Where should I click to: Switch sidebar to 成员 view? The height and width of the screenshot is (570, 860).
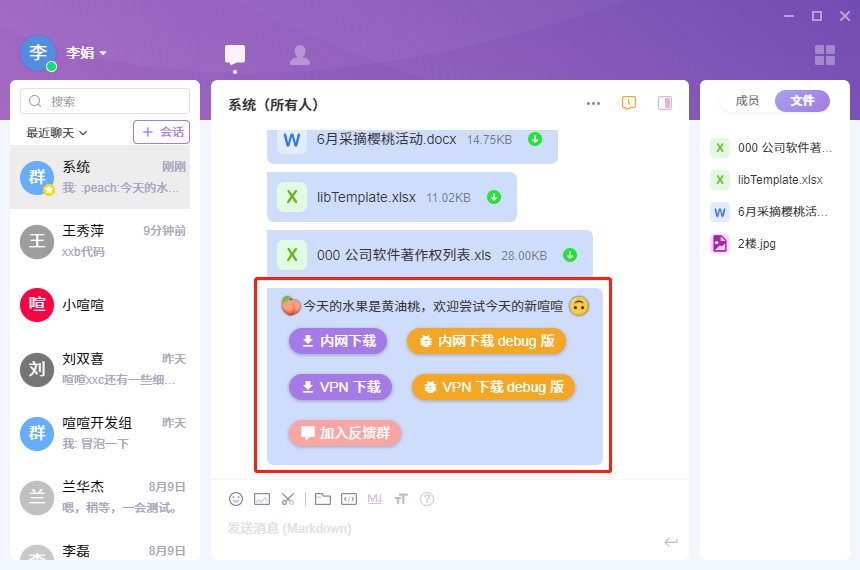pyautogui.click(x=747, y=100)
